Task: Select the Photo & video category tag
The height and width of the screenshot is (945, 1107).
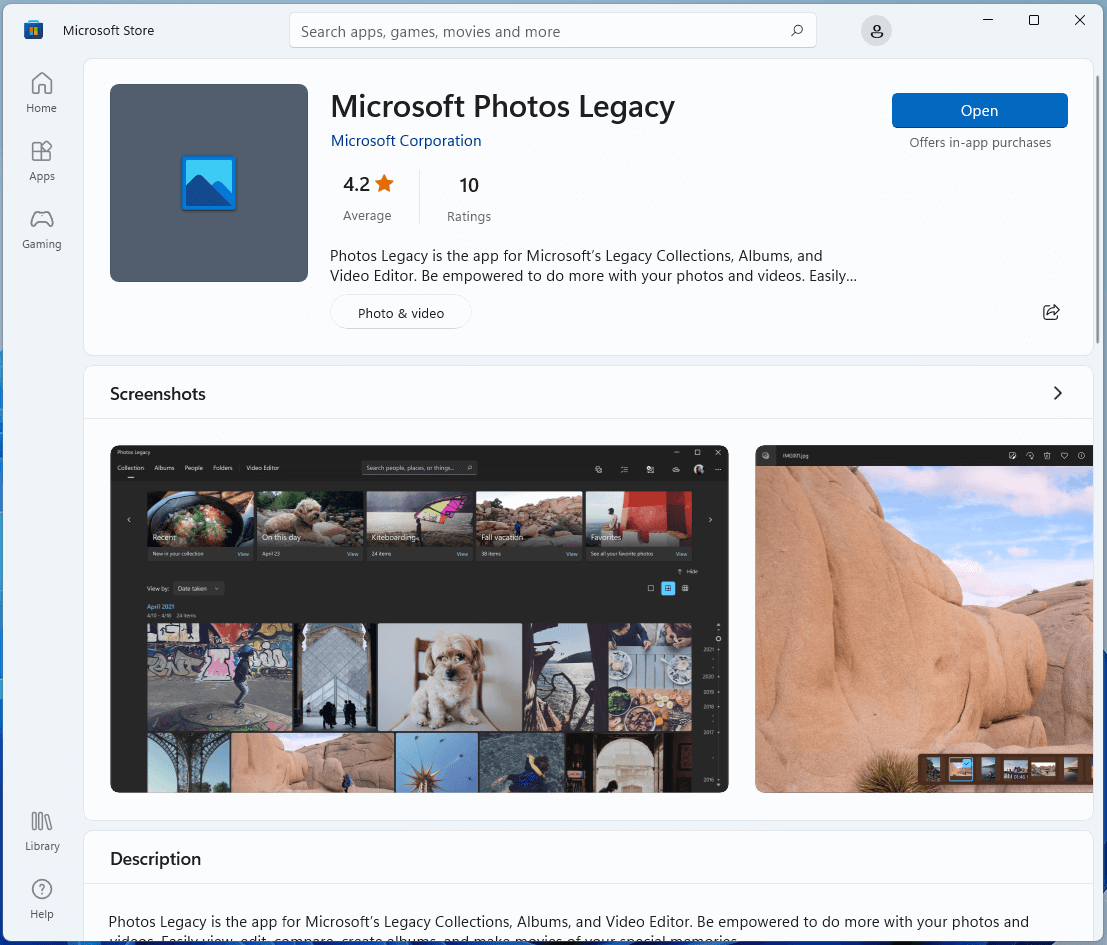Action: (x=401, y=313)
